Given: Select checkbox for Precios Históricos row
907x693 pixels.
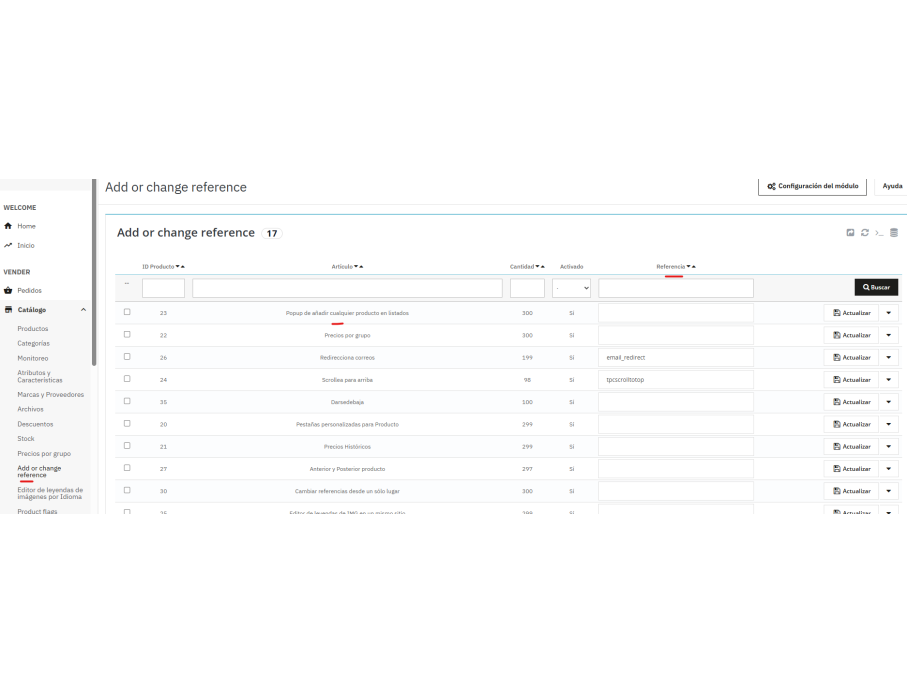Looking at the screenshot, I should (x=127, y=446).
